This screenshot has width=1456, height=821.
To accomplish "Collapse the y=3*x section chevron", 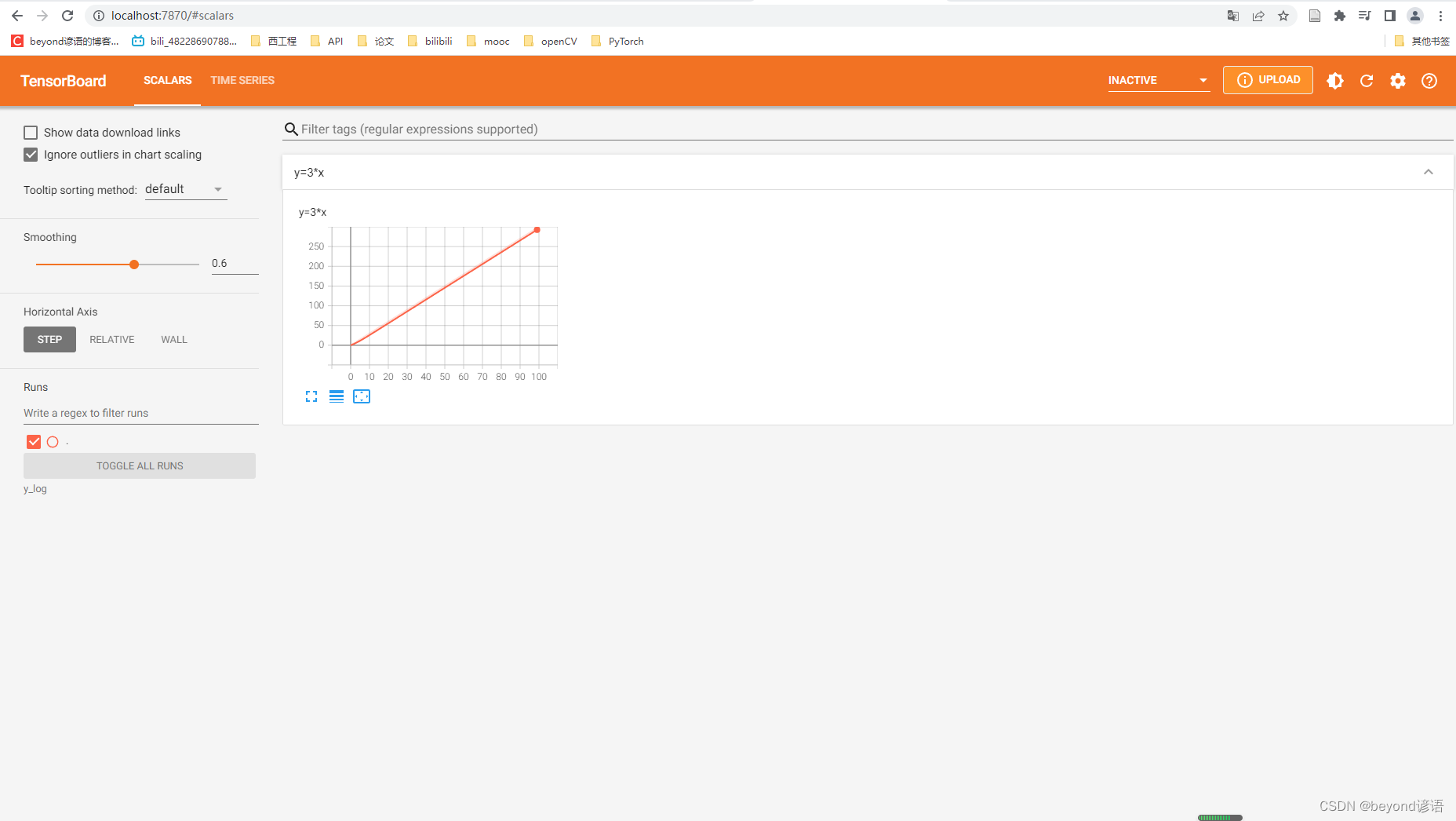I will [x=1429, y=172].
